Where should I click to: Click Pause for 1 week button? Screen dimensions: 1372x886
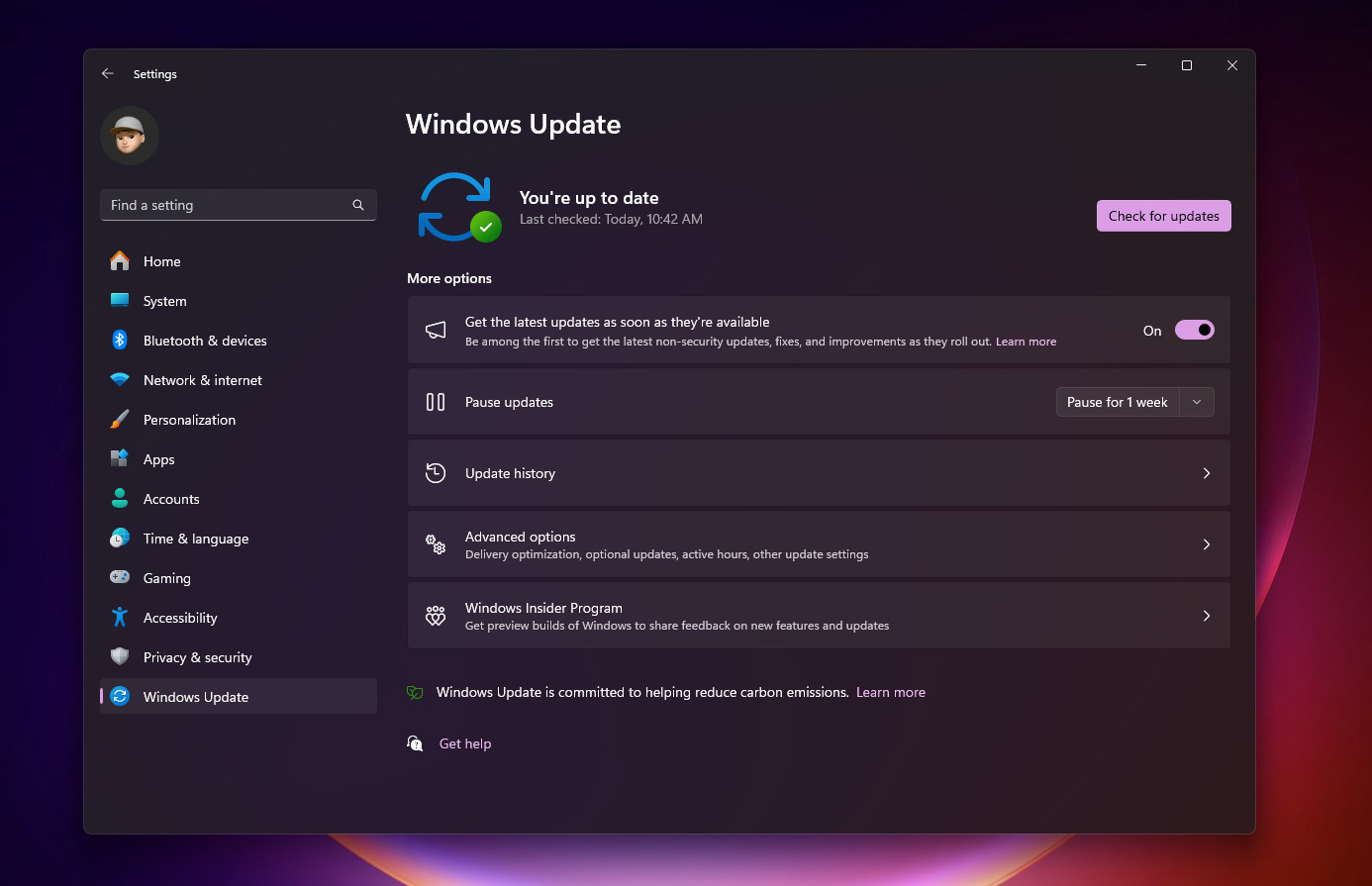1118,402
